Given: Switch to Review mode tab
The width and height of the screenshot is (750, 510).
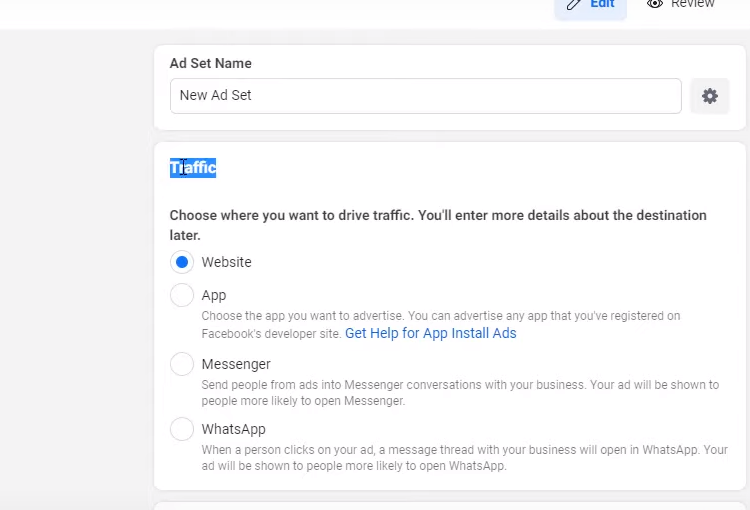Looking at the screenshot, I should [x=681, y=5].
